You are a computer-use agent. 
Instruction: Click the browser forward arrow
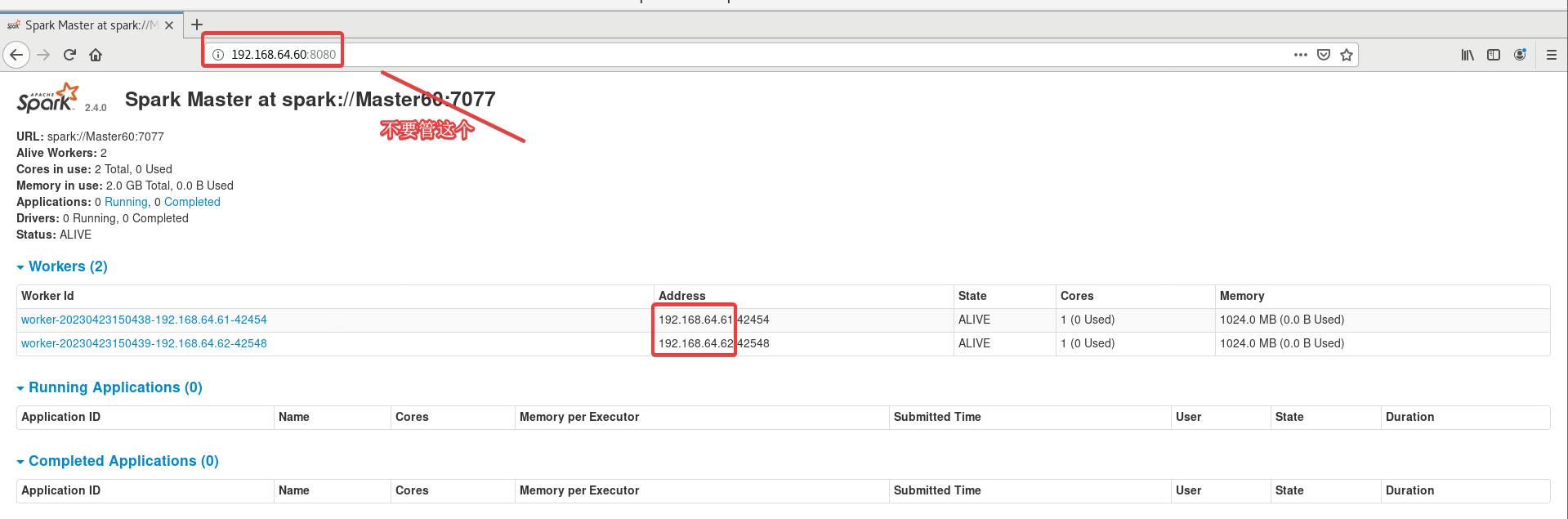(44, 55)
